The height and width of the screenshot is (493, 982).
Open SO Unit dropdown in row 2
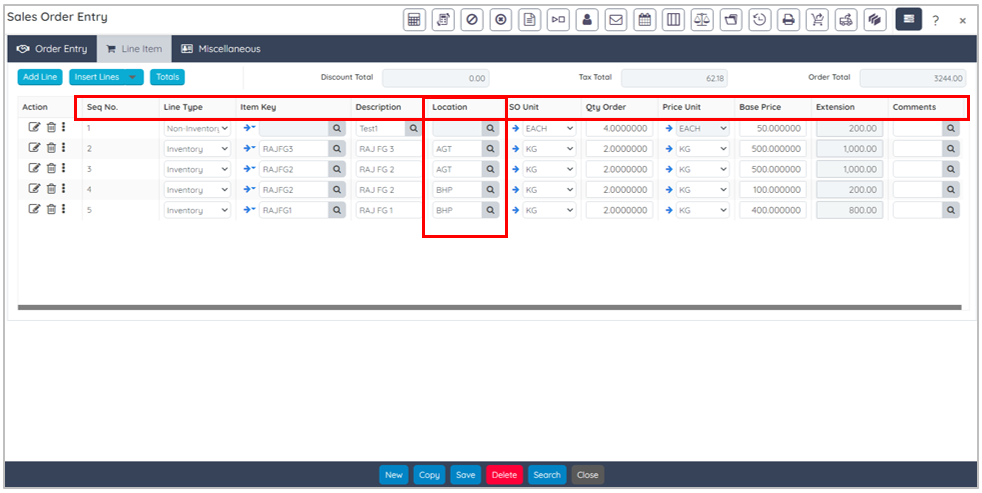[x=569, y=149]
